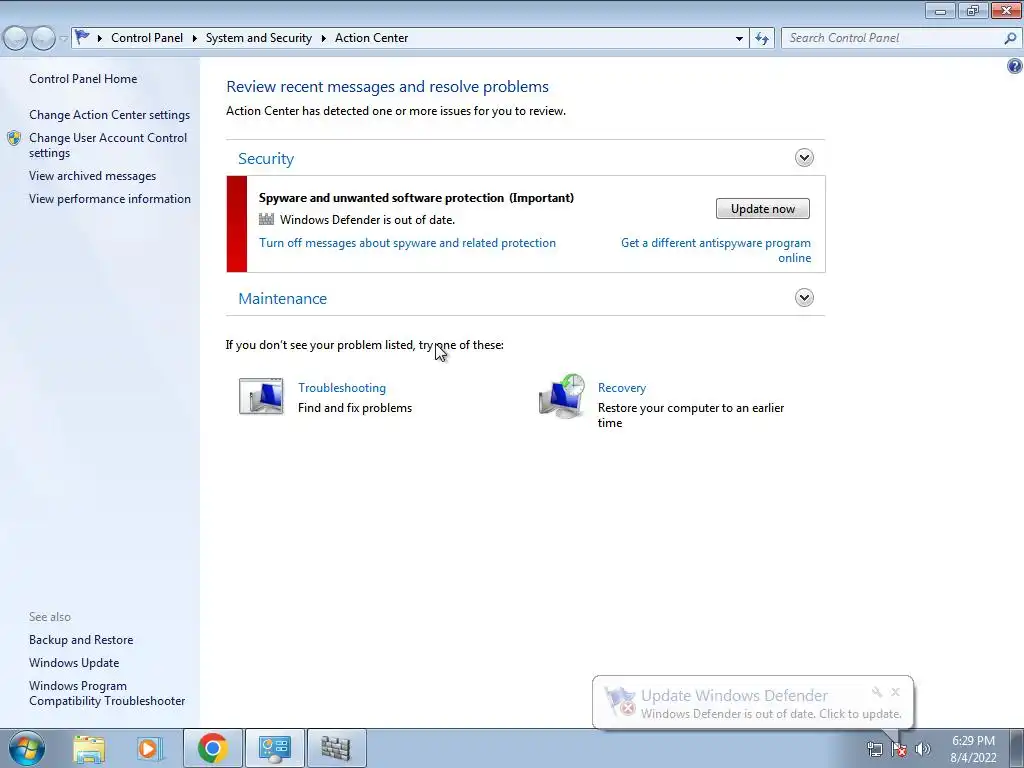Screen dimensions: 1024x768
Task: Click the refresh icon beside address bar
Action: [761, 38]
